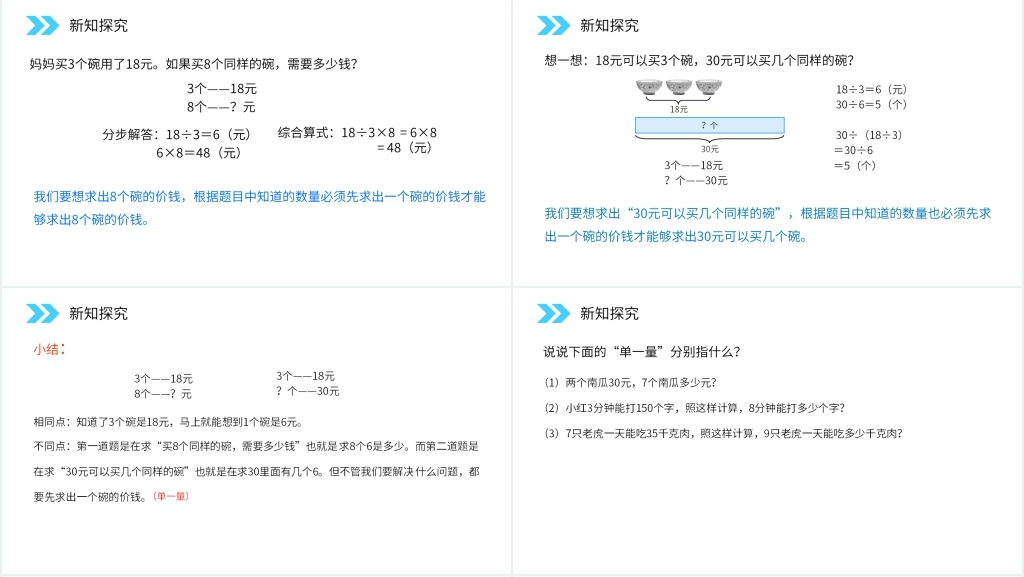Select item (2) 小红3分钟能打150个字
Image resolution: width=1024 pixels, height=577 pixels.
694,408
